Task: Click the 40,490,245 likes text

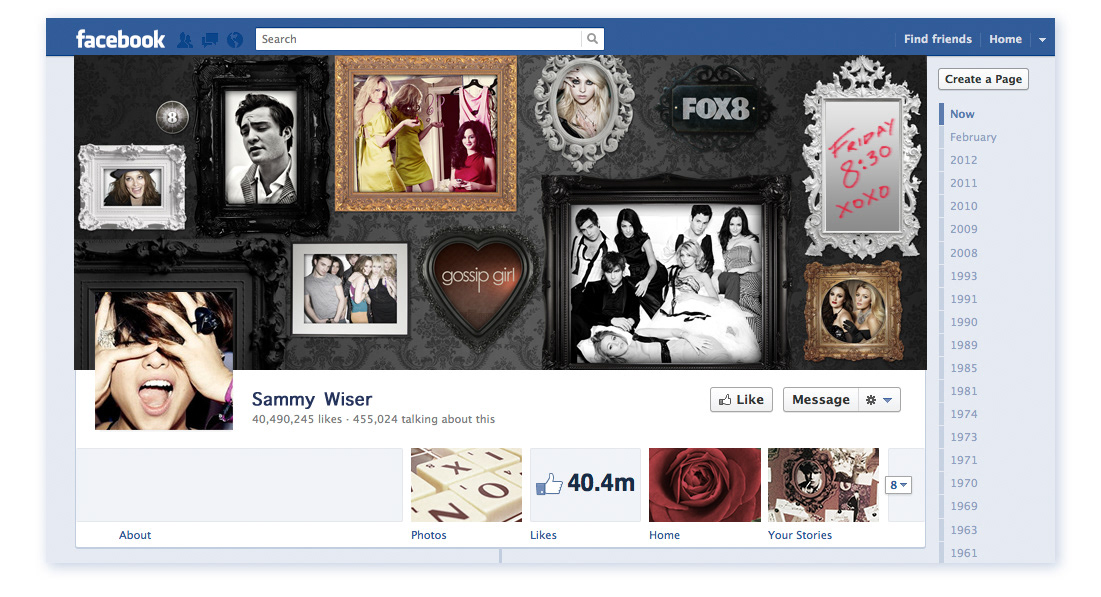Action: click(x=297, y=419)
